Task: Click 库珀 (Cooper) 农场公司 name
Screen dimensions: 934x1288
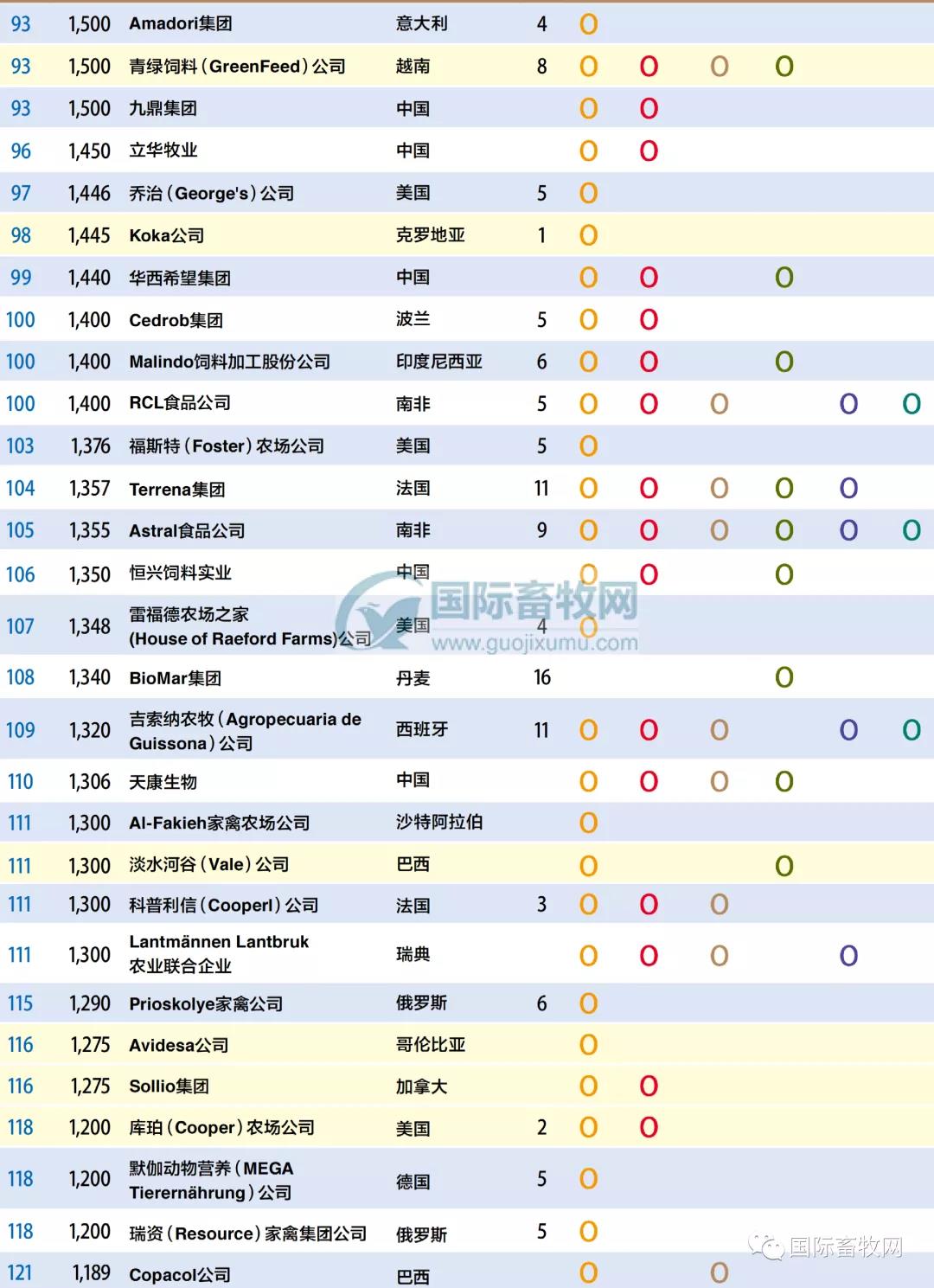Action: [222, 1128]
